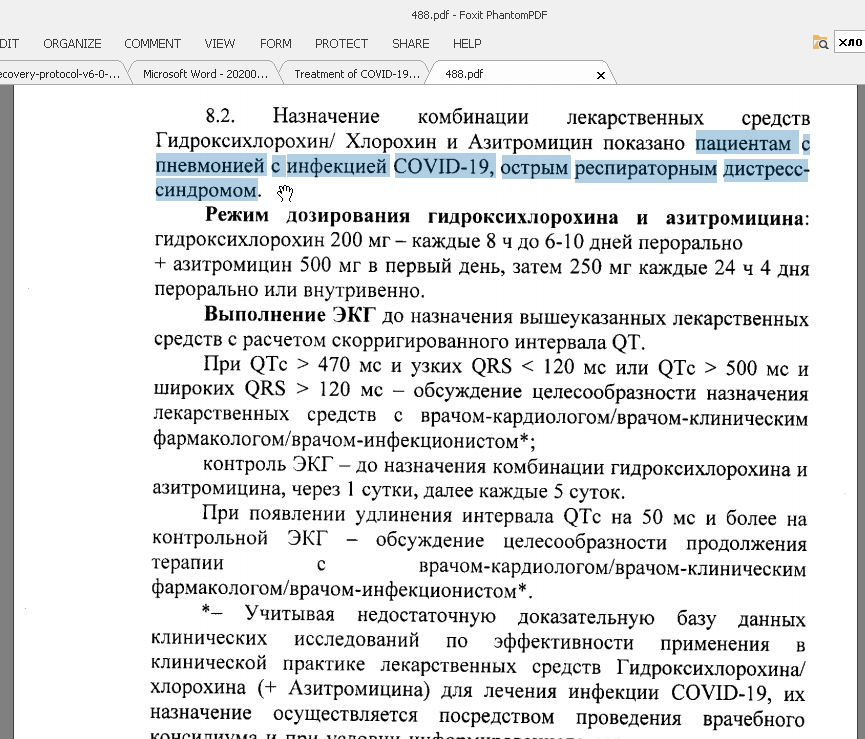Click the bold text 'Выполнение ЭКГ'
This screenshot has width=865, height=739.
[x=290, y=314]
